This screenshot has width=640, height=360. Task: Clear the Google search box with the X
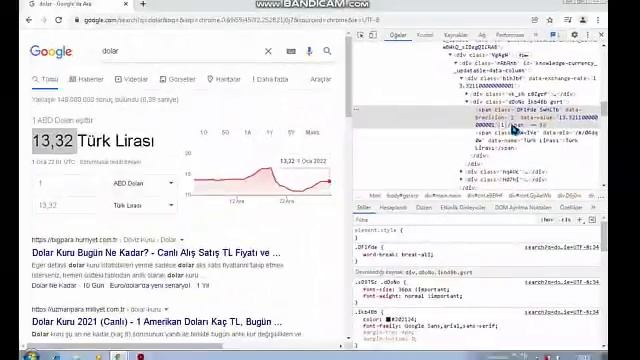(x=268, y=51)
